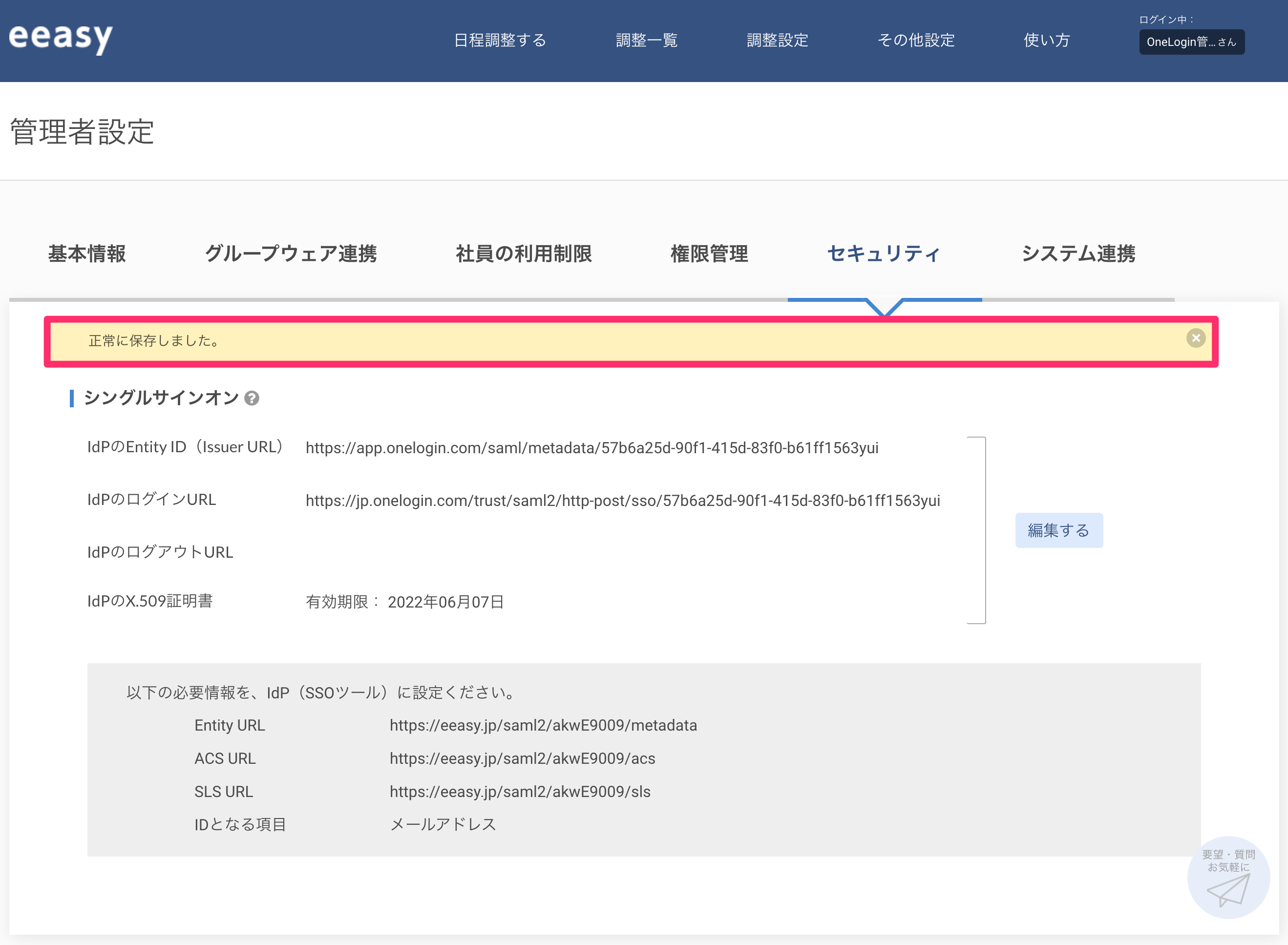Open the 社員の利用制限 tab
Viewport: 1288px width, 945px height.
pos(523,253)
